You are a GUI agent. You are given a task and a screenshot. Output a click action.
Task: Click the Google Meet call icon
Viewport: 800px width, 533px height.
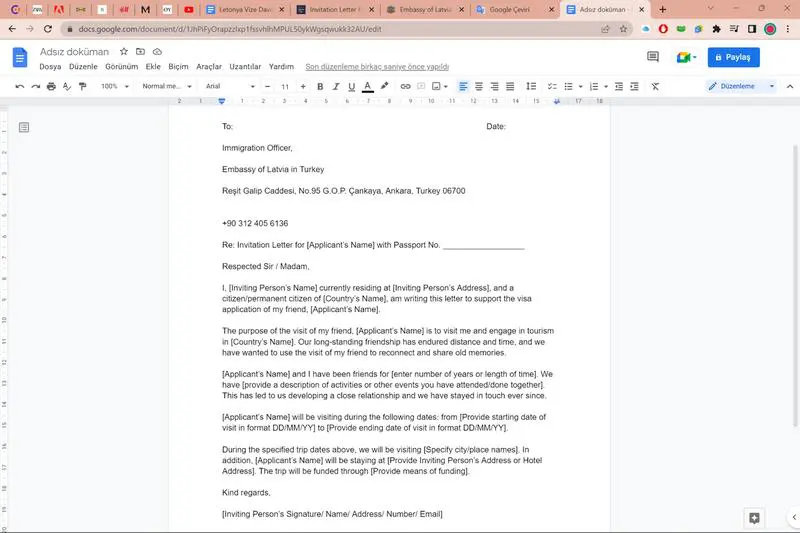click(684, 58)
